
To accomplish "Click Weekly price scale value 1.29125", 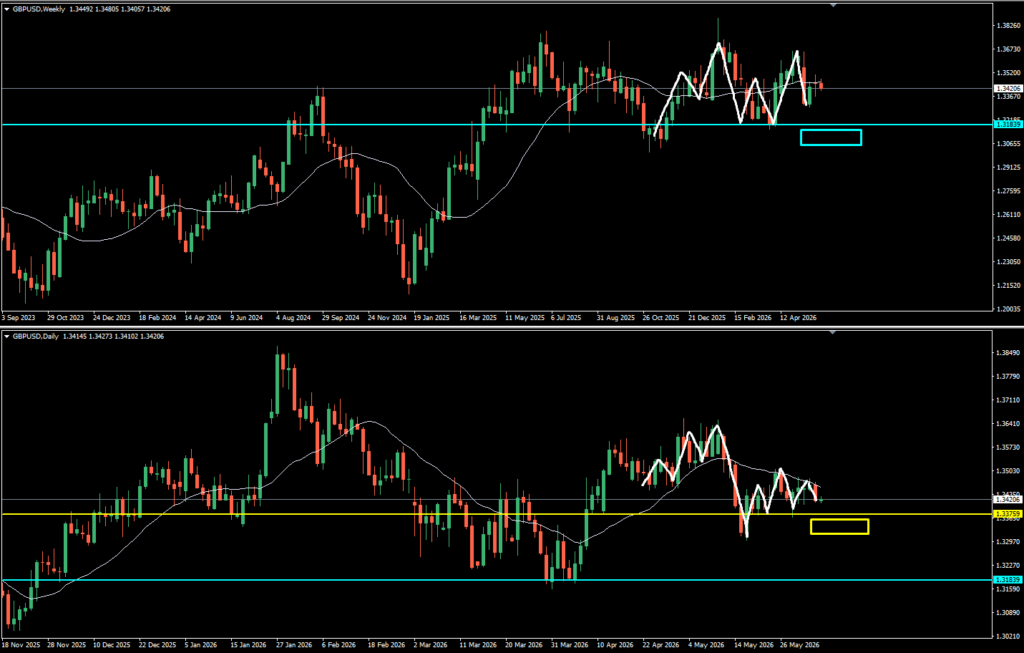I will [x=1009, y=167].
